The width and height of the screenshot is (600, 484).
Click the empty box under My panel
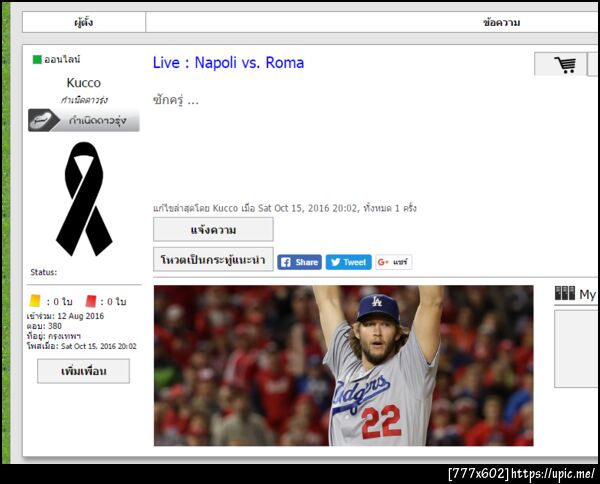click(577, 349)
